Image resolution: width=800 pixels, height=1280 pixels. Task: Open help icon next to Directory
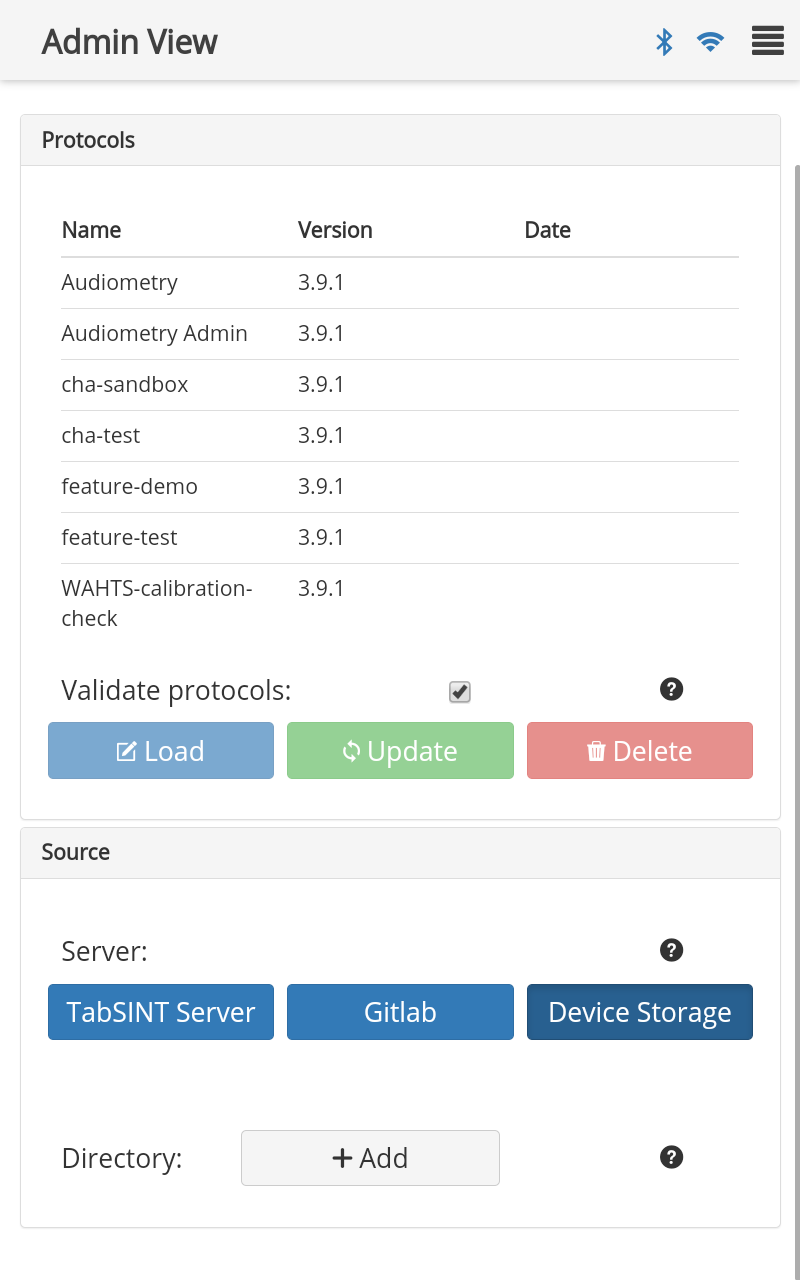(x=672, y=1157)
